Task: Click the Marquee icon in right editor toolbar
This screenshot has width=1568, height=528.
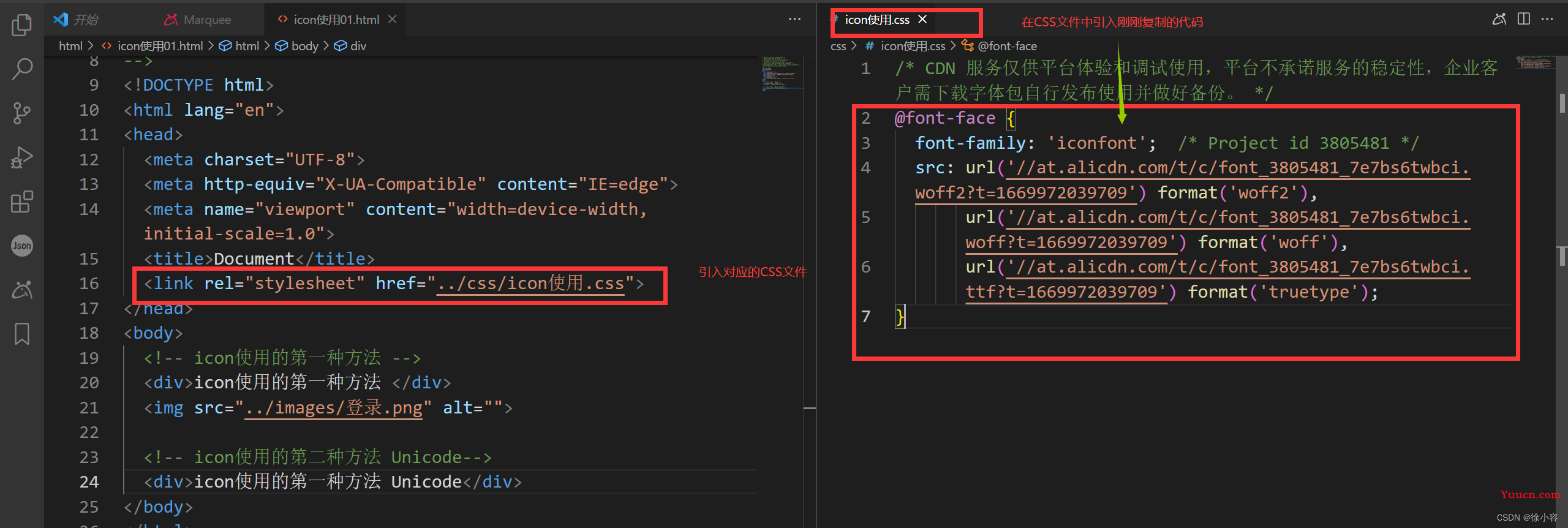Action: click(1499, 20)
